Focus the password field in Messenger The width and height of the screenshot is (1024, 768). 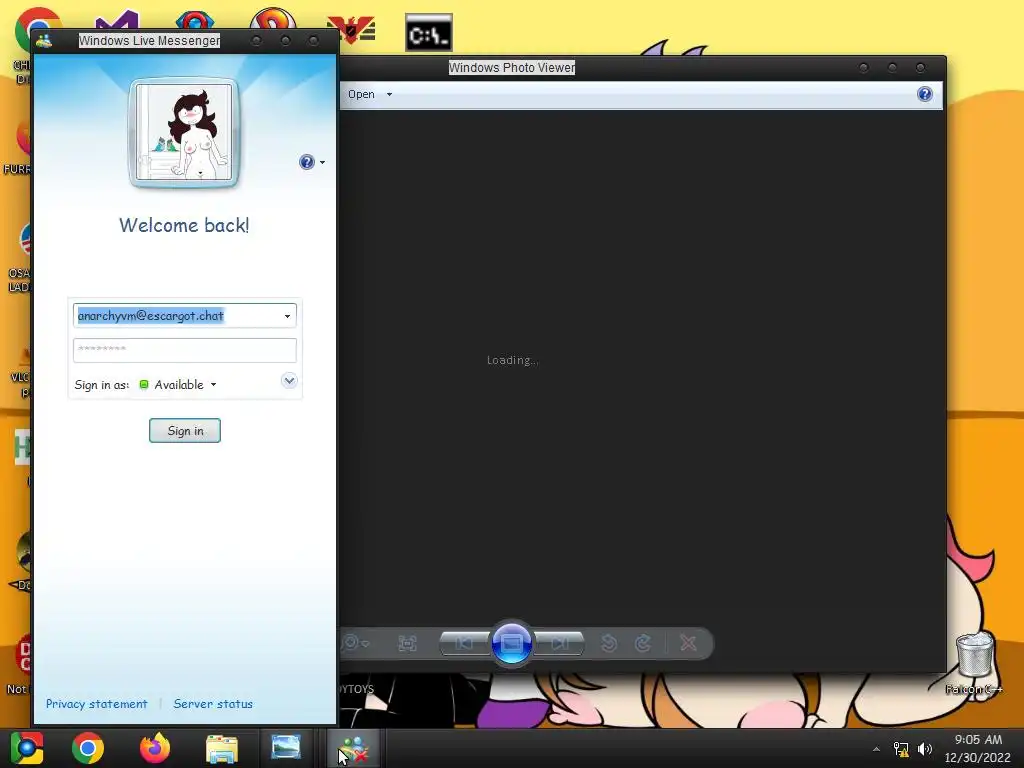[185, 350]
